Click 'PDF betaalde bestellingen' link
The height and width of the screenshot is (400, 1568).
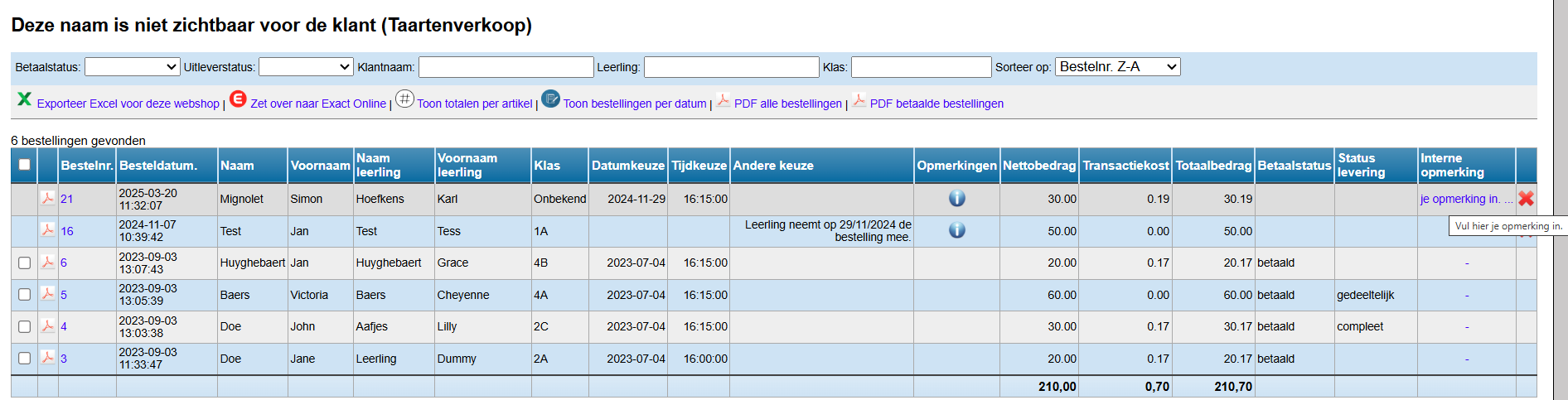pos(936,104)
